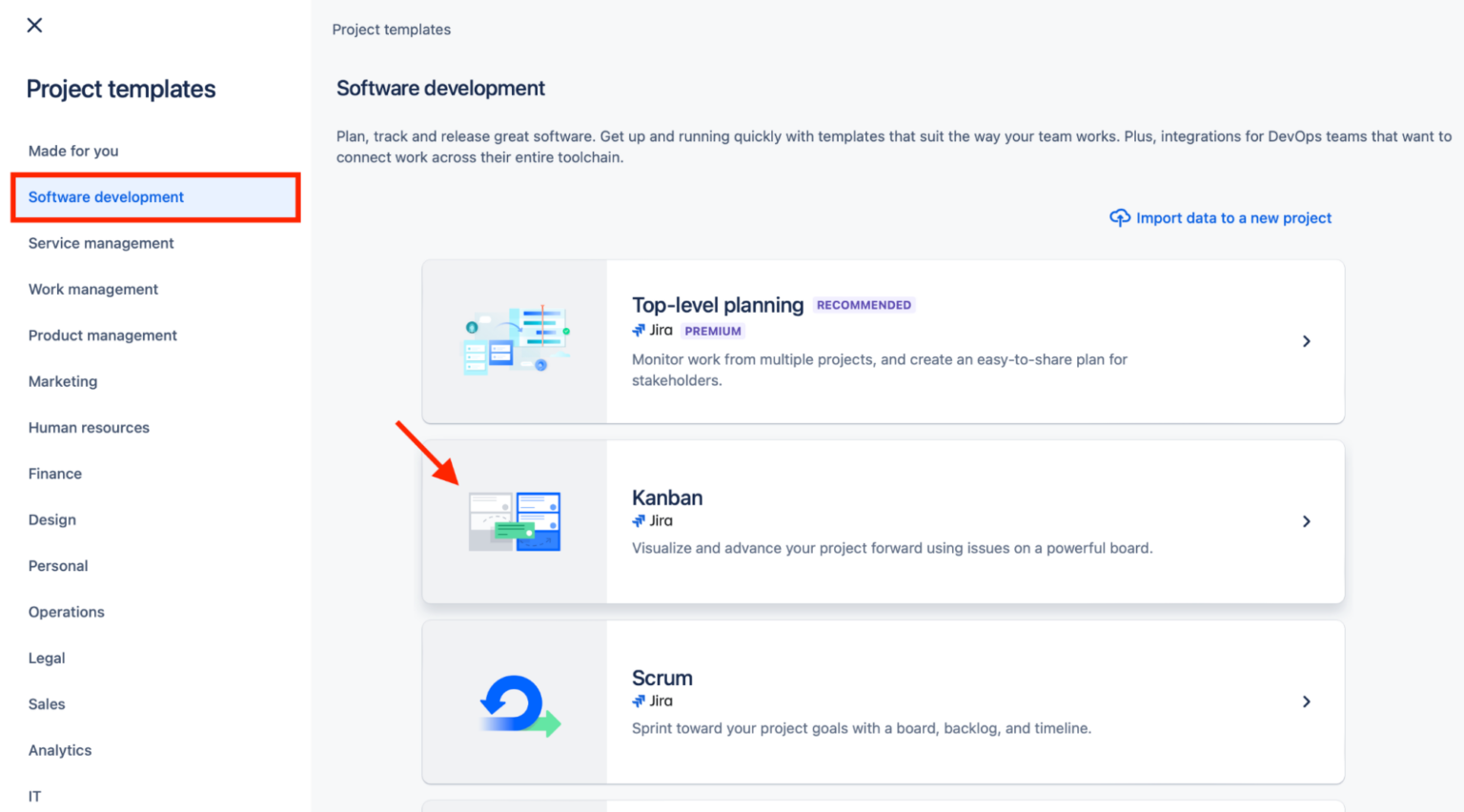Click the Scrum circular arrow illustration
1464x812 pixels.
coord(515,702)
